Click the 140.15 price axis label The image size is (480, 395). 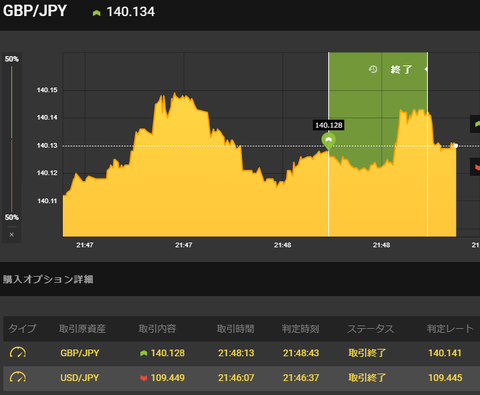(x=47, y=90)
